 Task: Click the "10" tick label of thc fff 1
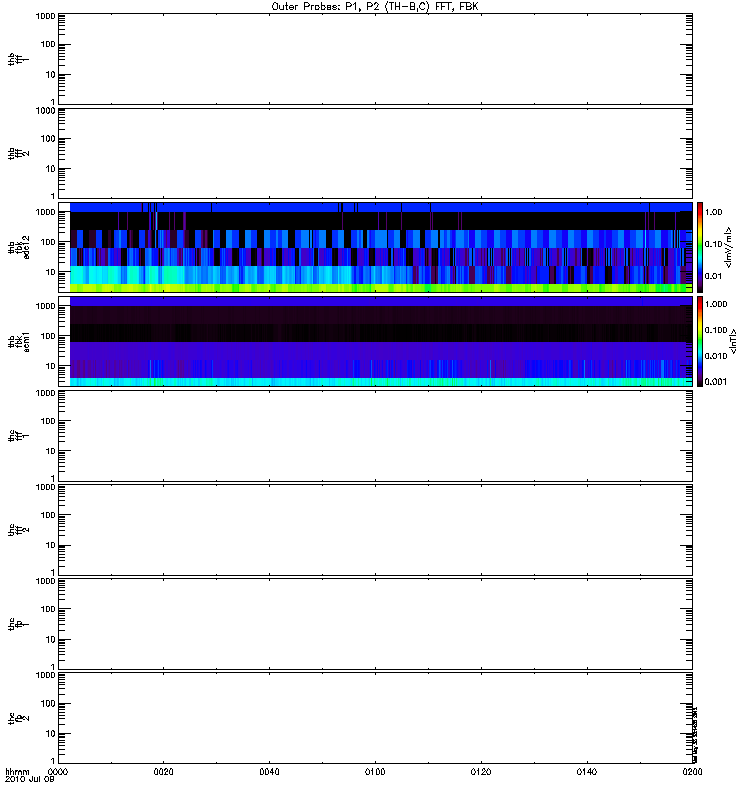51,452
